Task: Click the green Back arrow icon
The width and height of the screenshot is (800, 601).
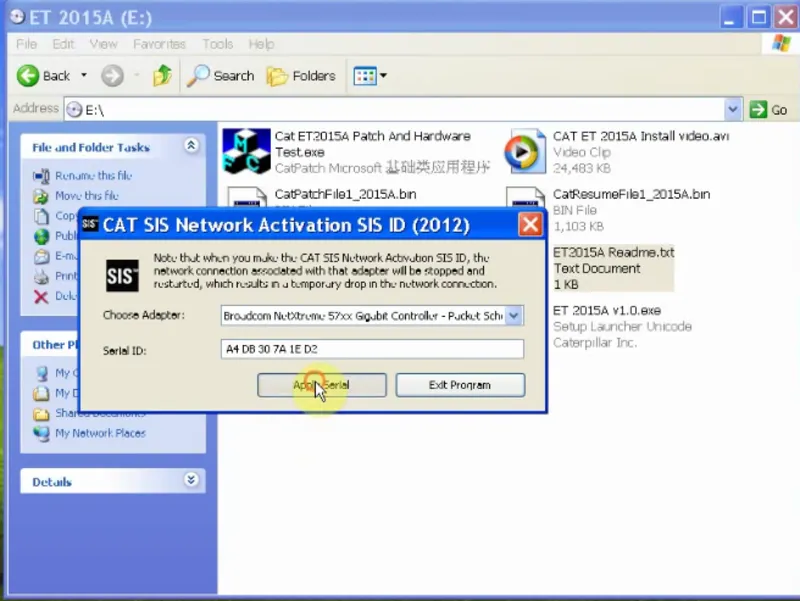Action: click(28, 76)
